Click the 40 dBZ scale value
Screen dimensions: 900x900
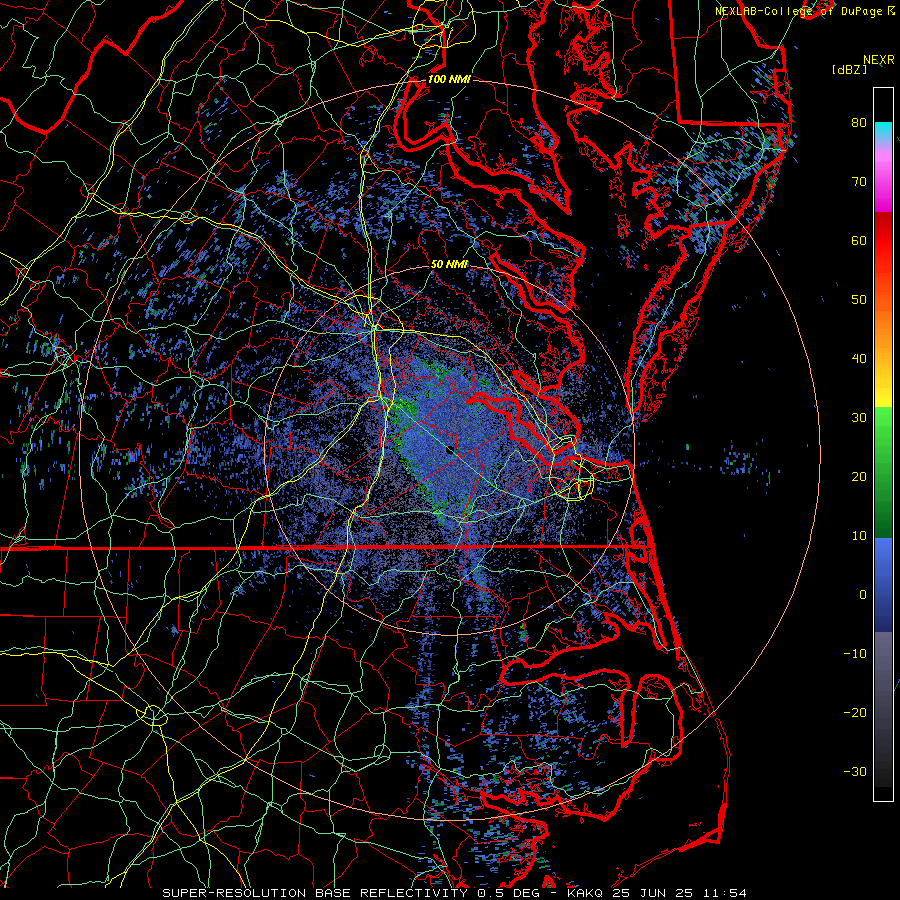pos(859,359)
